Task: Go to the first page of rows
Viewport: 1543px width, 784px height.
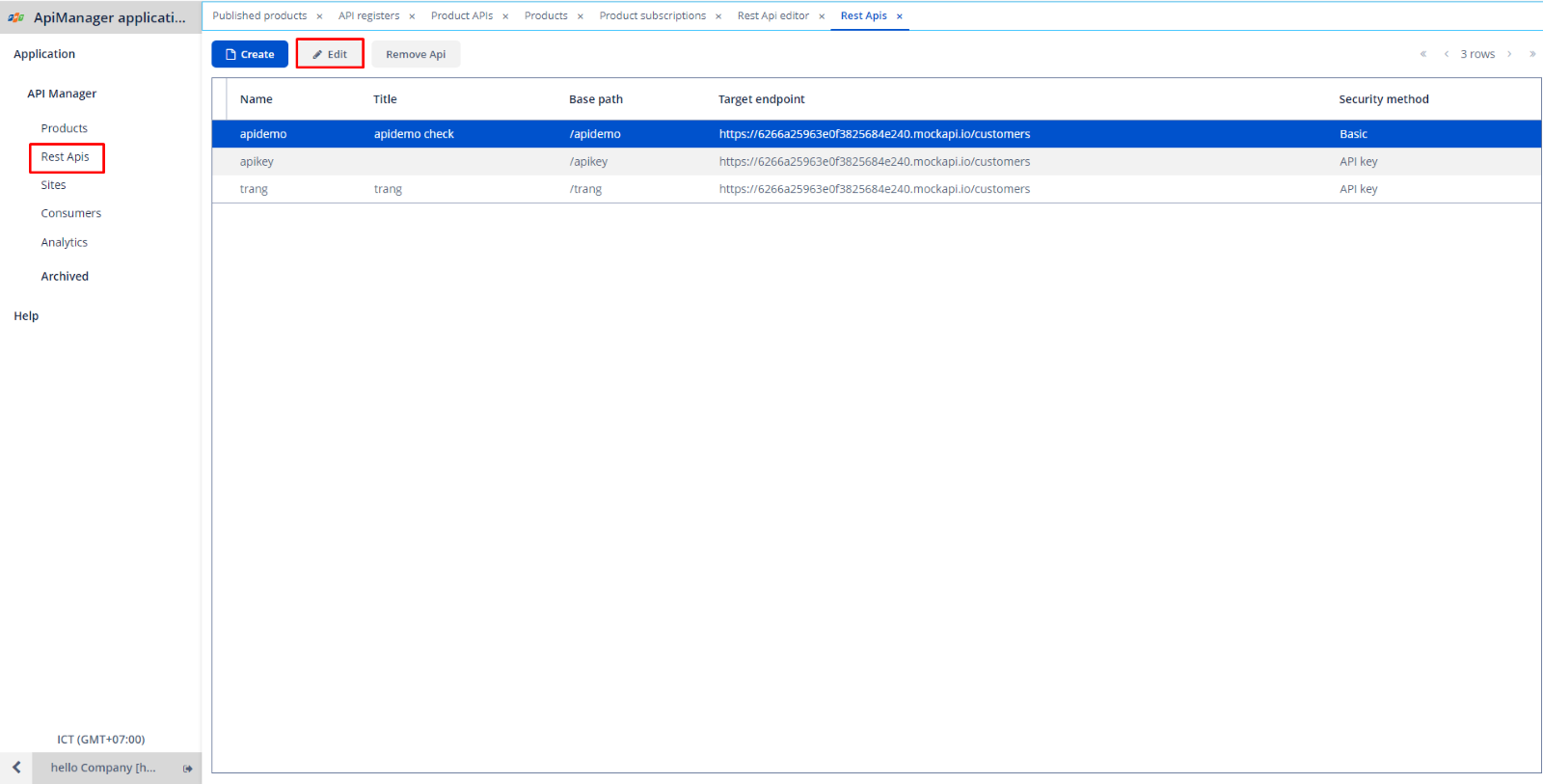Action: tap(1423, 54)
